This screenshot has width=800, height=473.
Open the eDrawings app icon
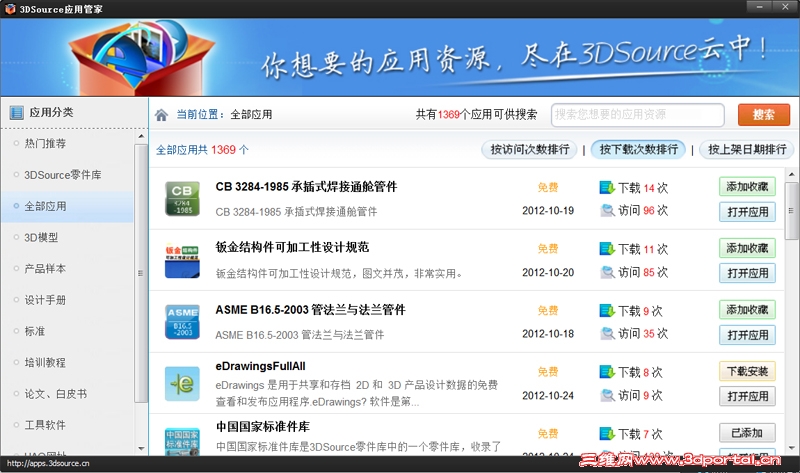click(182, 384)
